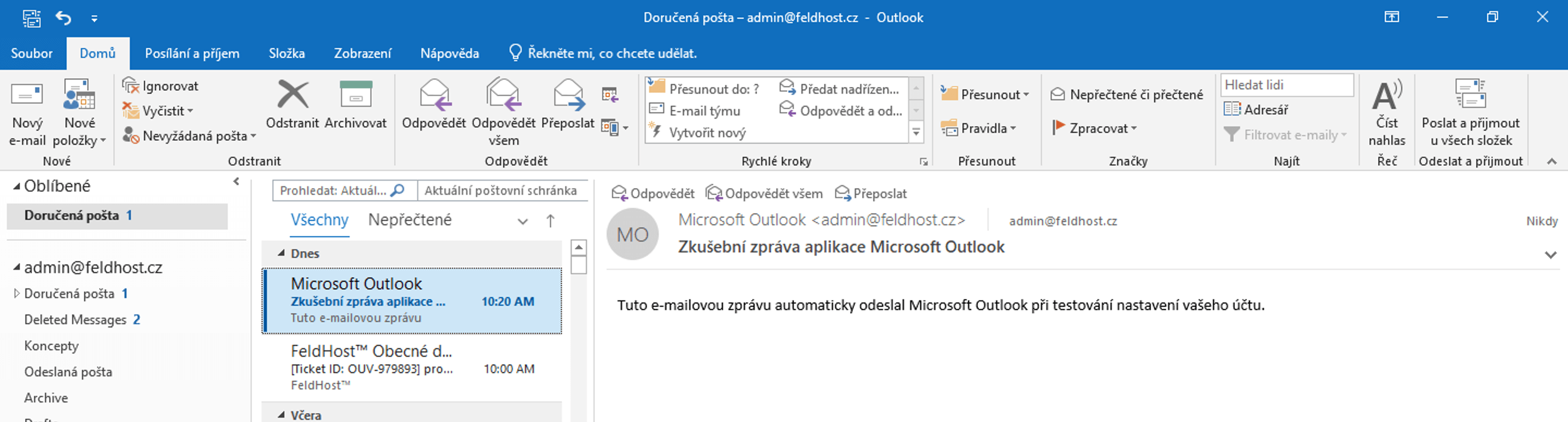The height and width of the screenshot is (422, 1568).
Task: Delete message with the Odstranit button
Action: click(x=293, y=103)
